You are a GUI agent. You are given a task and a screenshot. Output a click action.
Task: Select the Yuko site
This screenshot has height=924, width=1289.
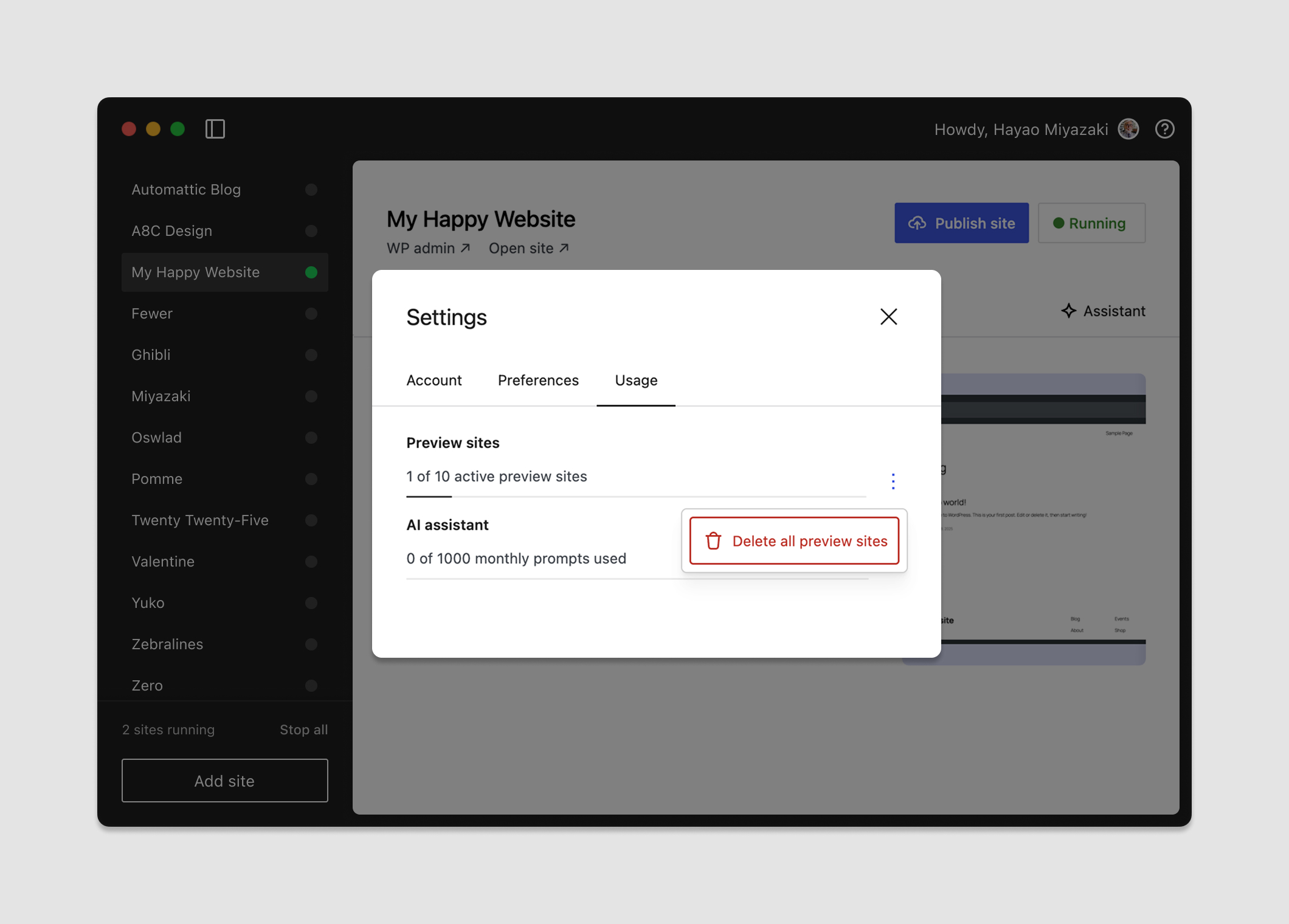(x=225, y=603)
